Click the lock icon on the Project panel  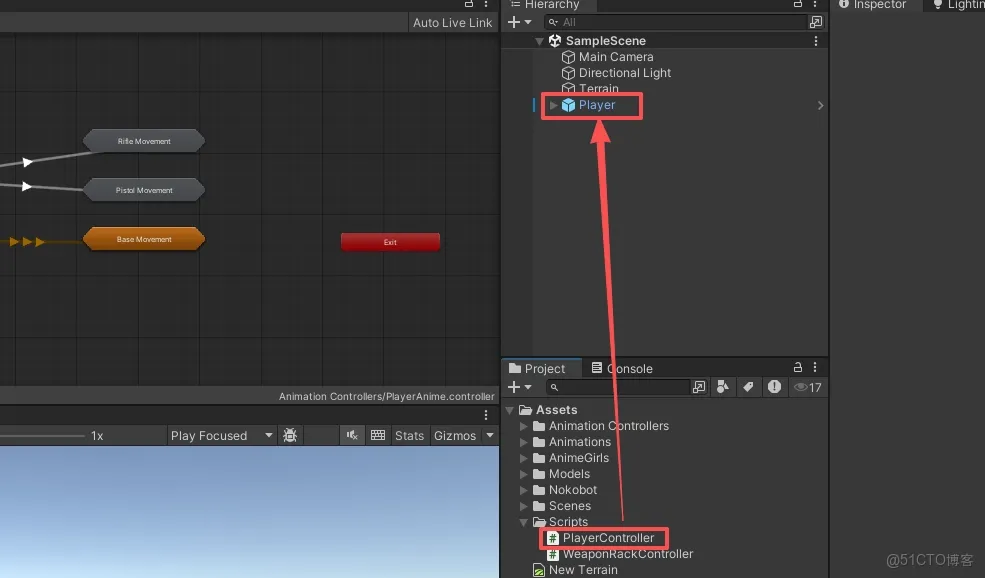797,367
